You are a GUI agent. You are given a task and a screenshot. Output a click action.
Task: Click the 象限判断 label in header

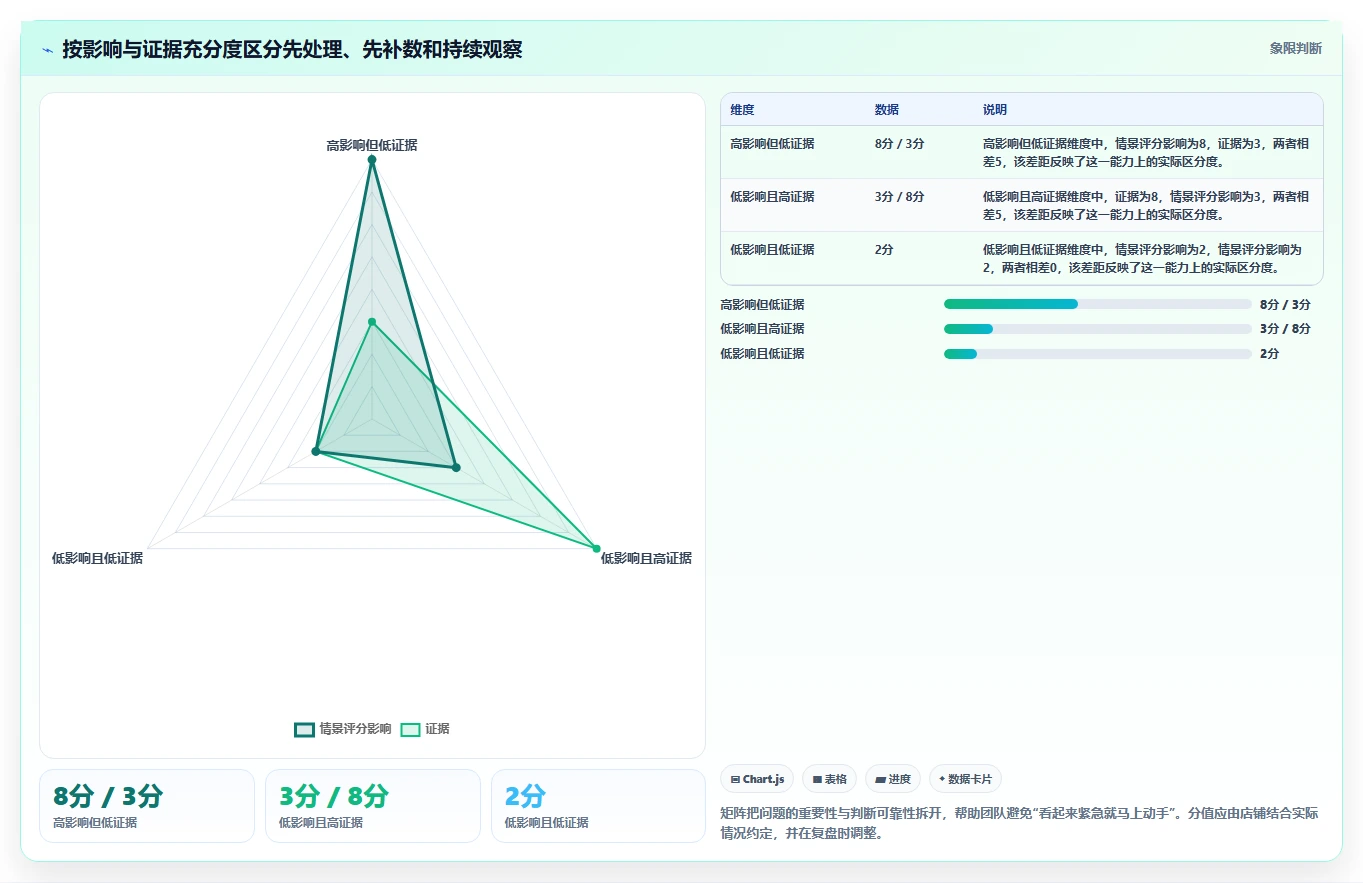(1295, 48)
